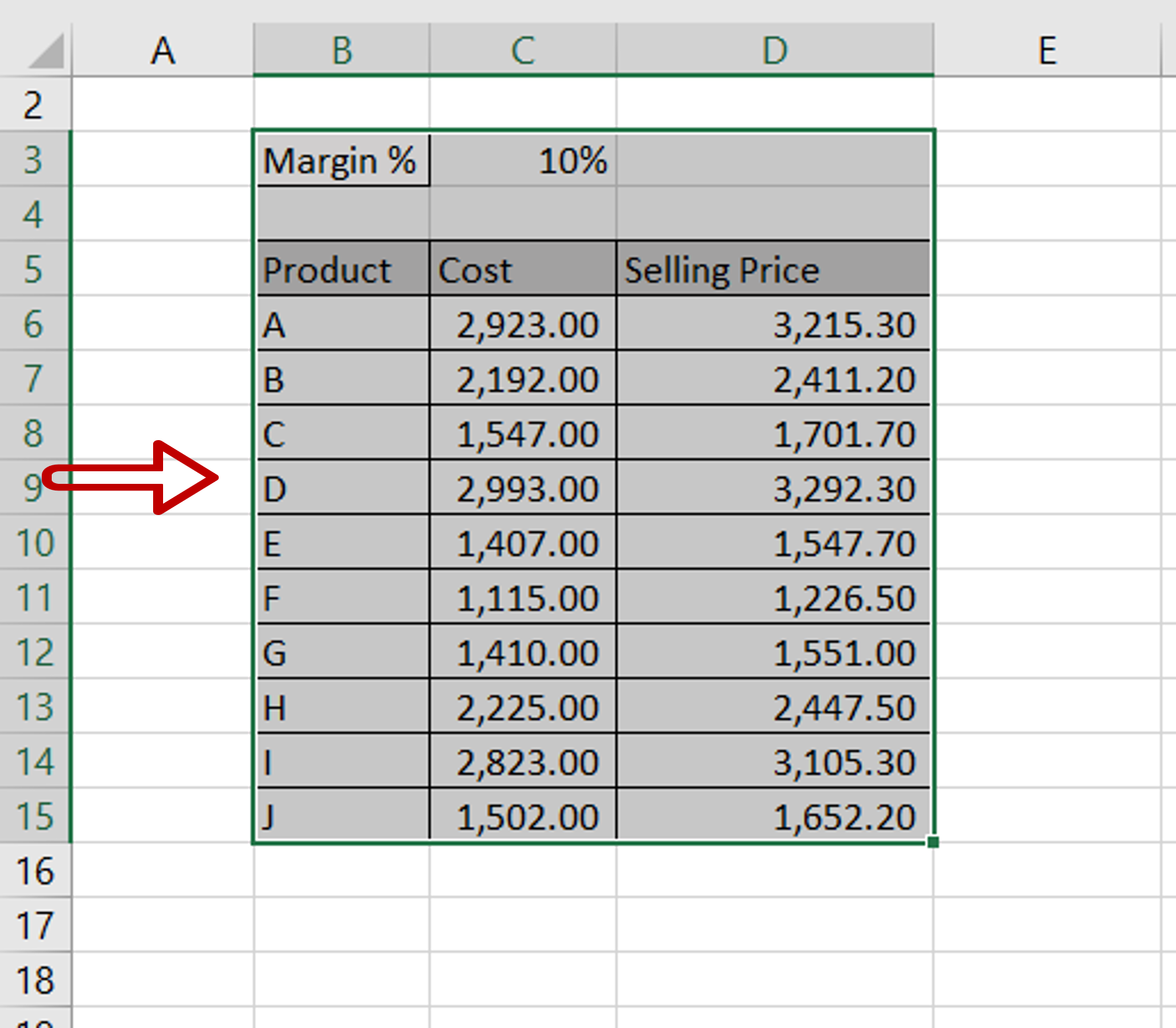Image resolution: width=1176 pixels, height=1028 pixels.
Task: Select row 6 header
Action: click(34, 323)
